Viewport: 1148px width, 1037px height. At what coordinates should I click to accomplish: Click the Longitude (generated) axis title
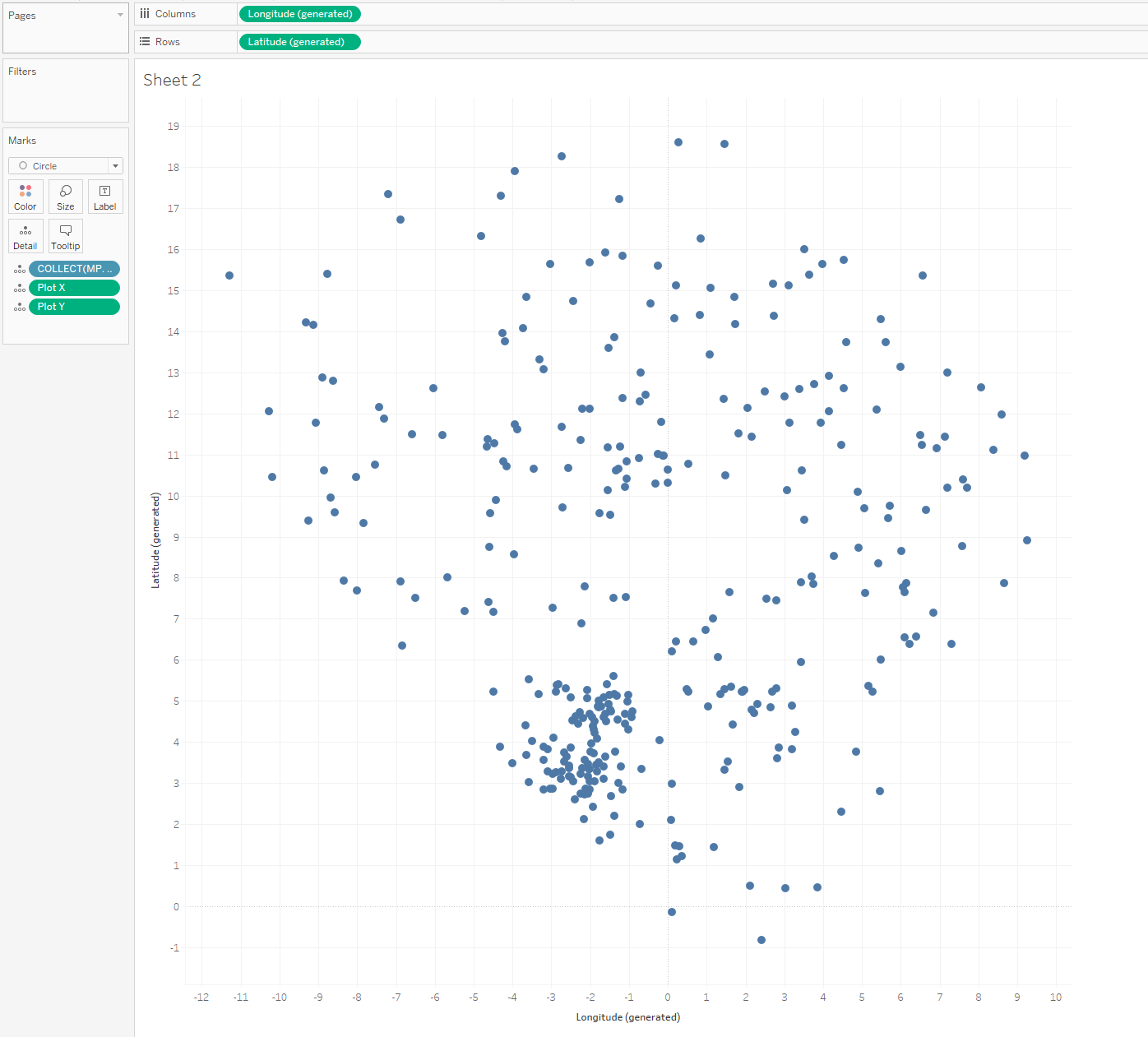(x=627, y=1017)
